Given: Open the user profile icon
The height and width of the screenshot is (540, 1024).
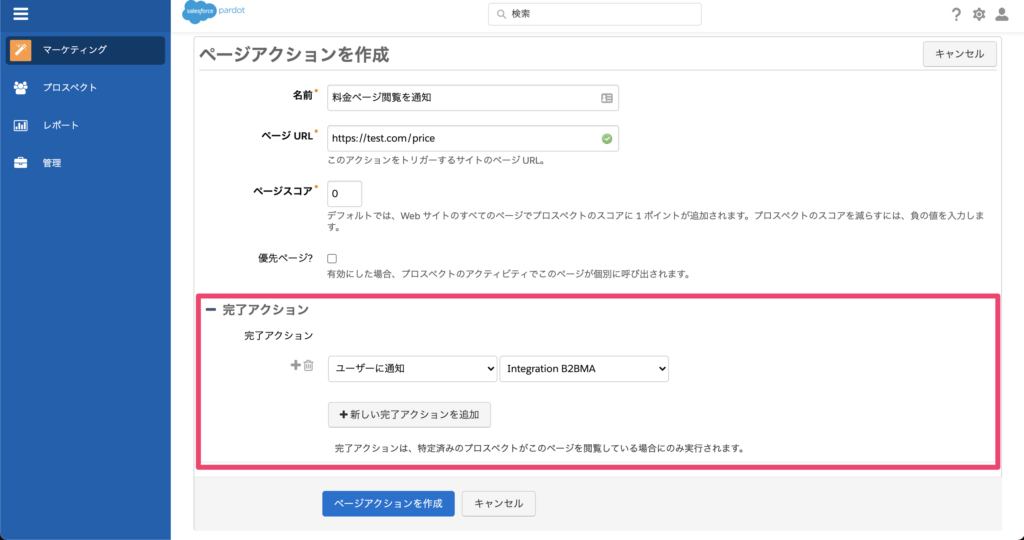Looking at the screenshot, I should (x=1002, y=14).
